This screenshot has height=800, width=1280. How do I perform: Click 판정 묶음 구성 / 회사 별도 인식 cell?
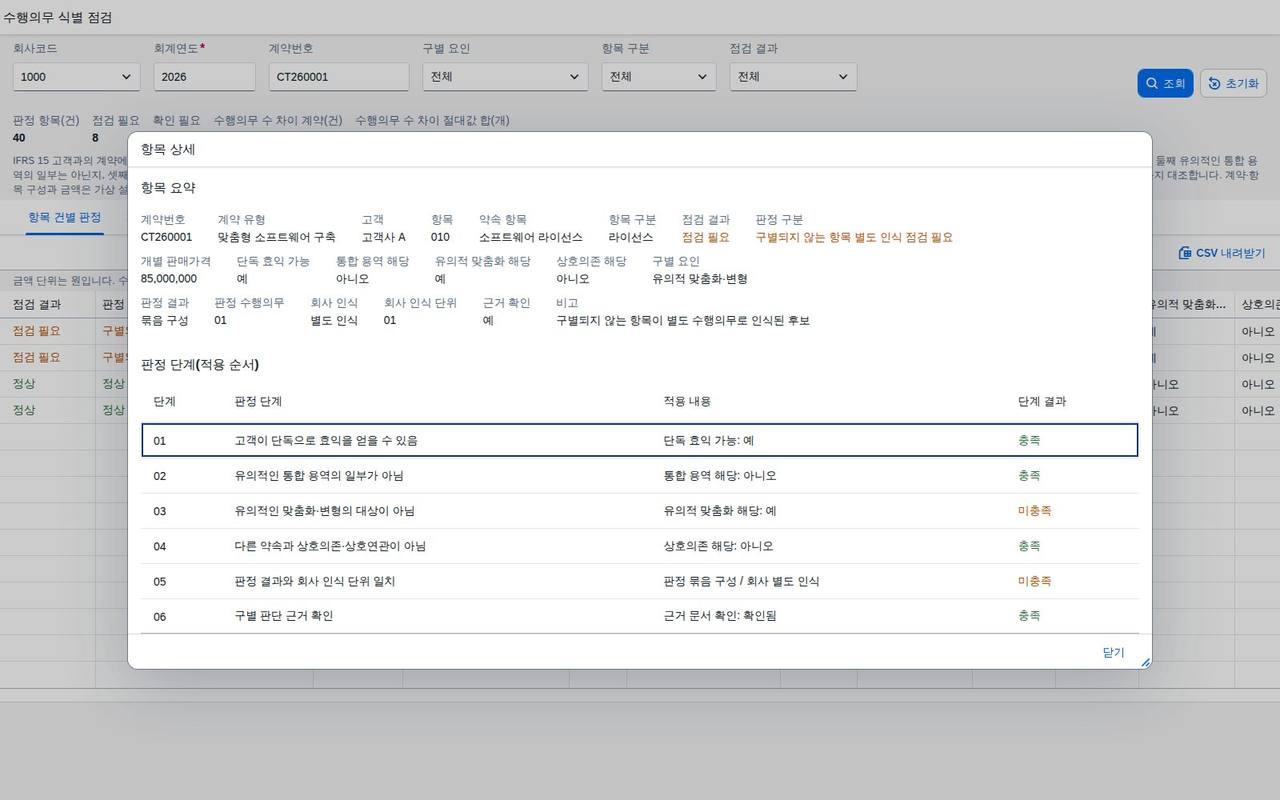click(x=741, y=581)
